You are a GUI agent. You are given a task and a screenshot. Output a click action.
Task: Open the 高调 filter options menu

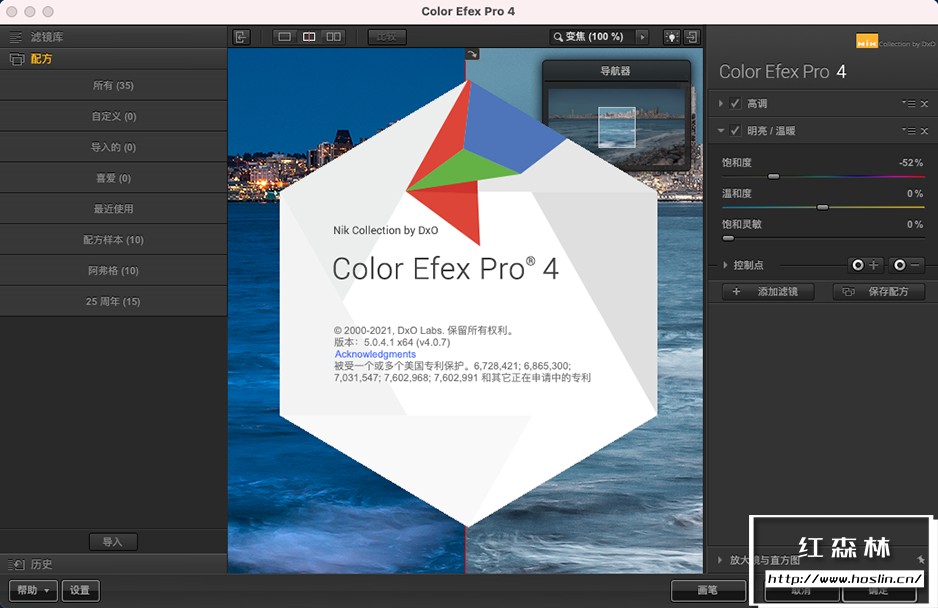909,104
